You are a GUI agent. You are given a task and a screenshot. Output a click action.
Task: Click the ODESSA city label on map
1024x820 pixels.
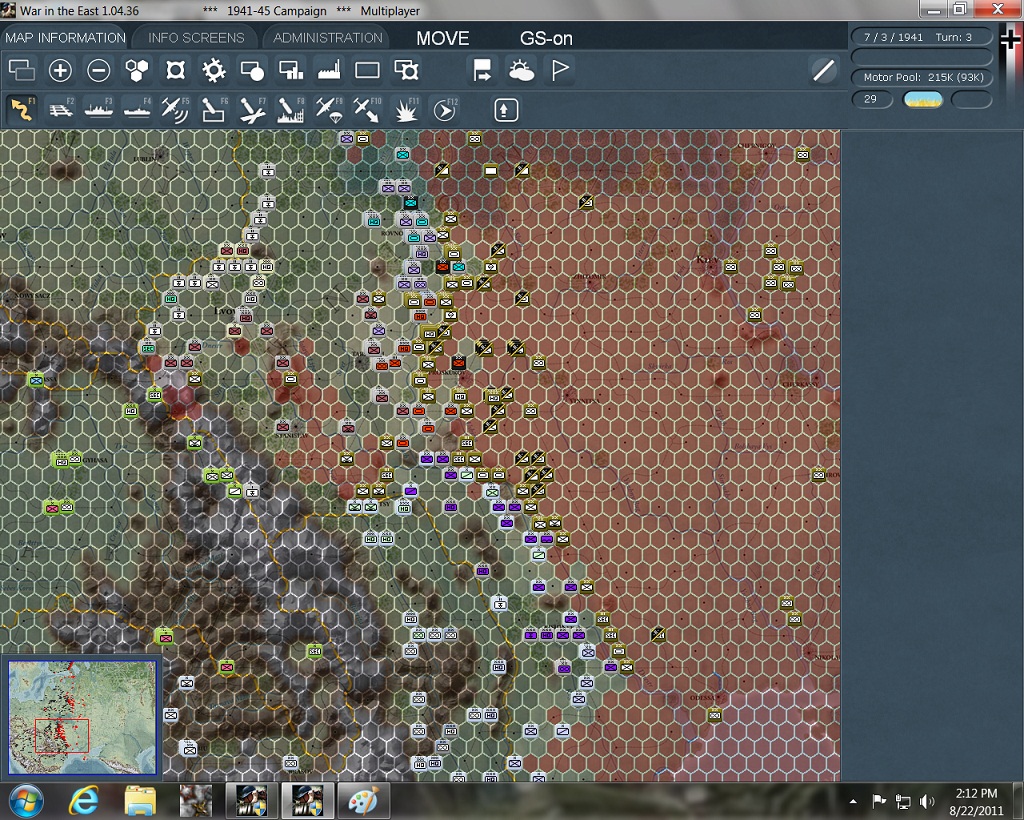pos(703,698)
